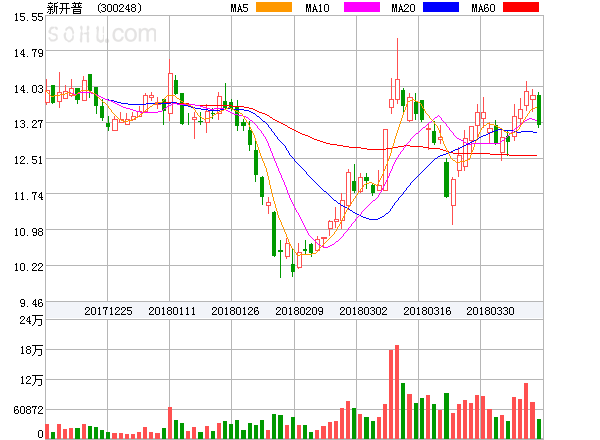Click the stock code (300248)

[119, 8]
